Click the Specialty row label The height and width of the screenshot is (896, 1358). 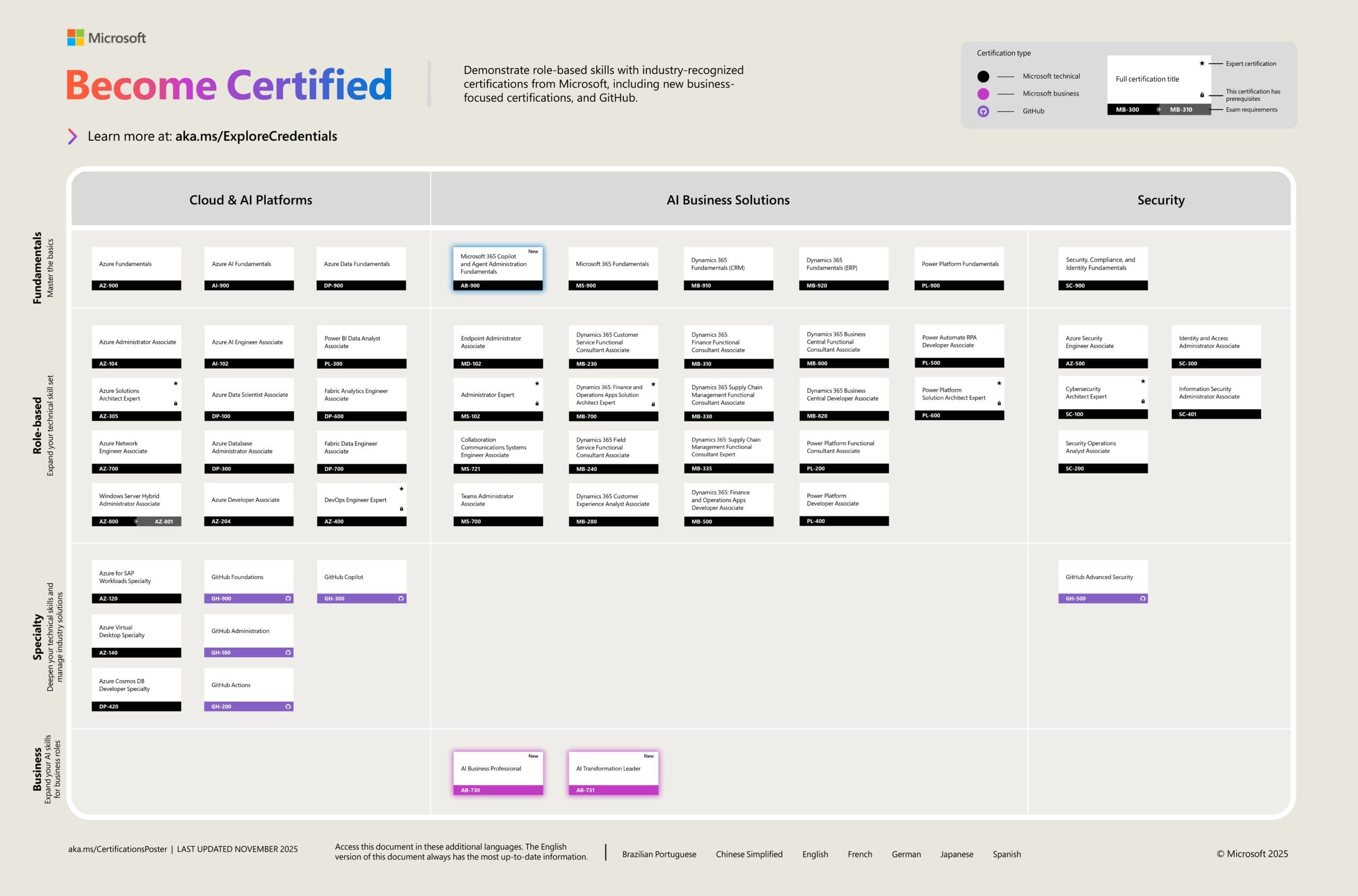(x=37, y=637)
